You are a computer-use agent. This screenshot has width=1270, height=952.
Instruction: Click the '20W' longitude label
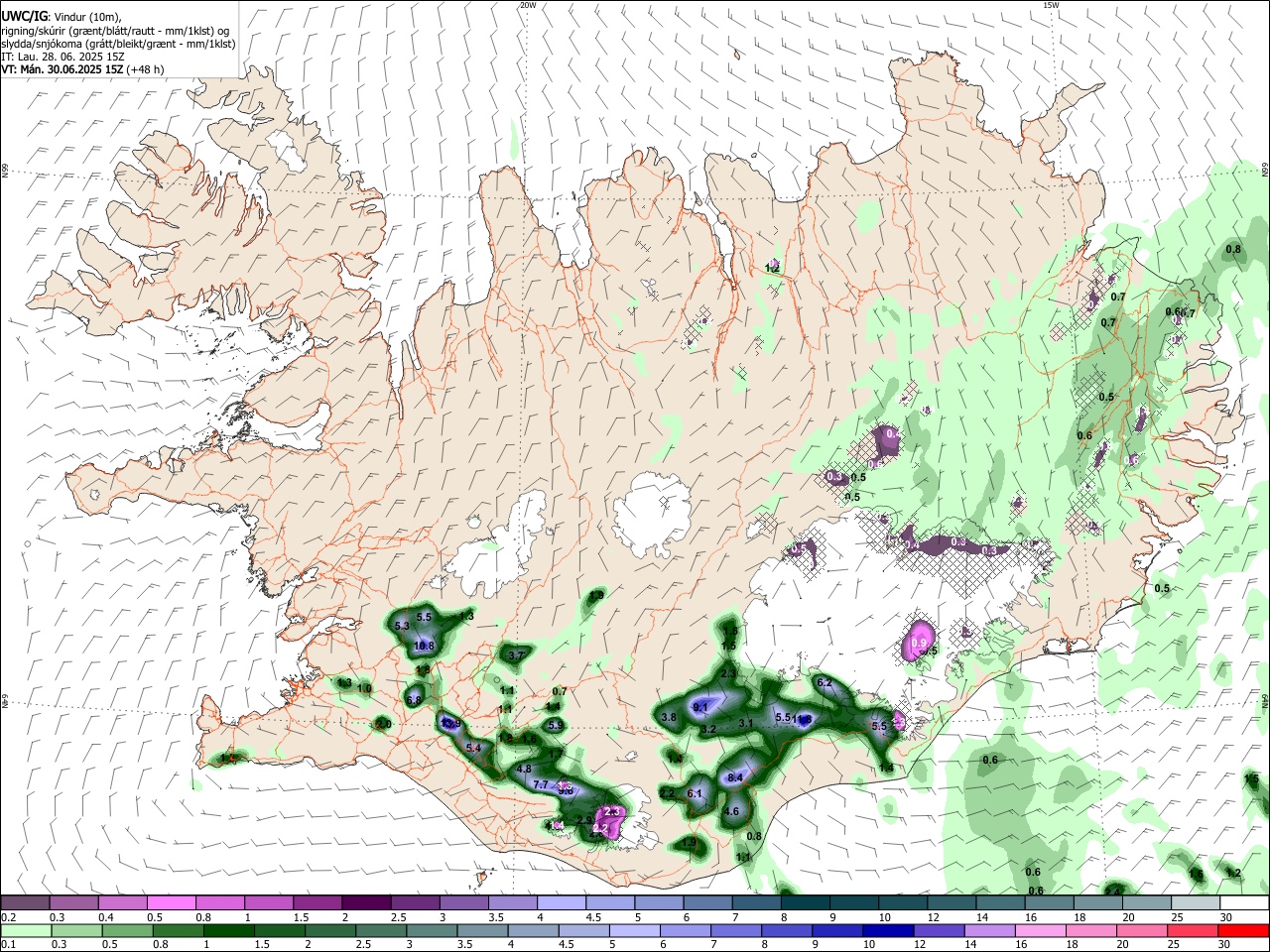(x=527, y=5)
